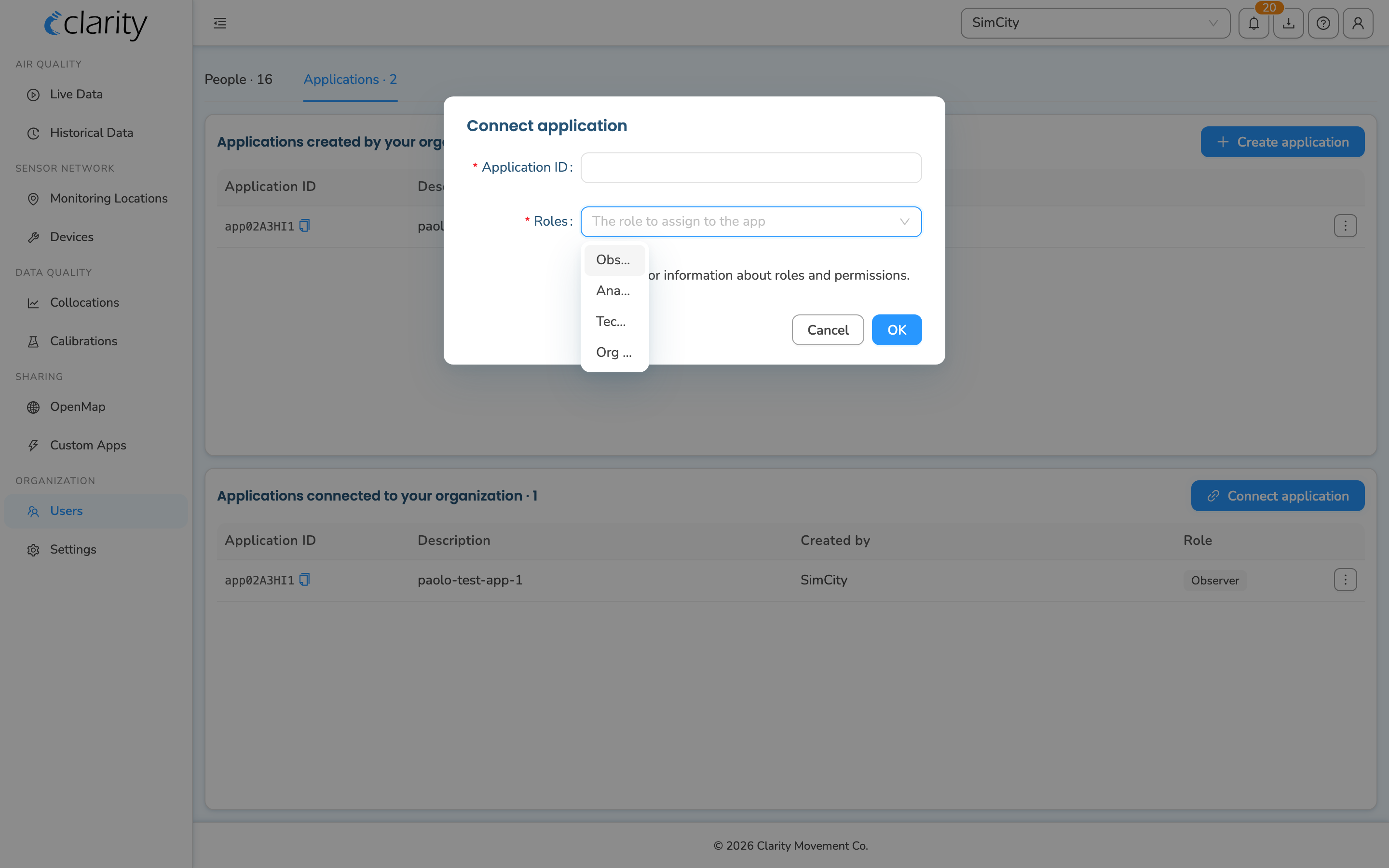Choose the Obs... role option
The width and height of the screenshot is (1389, 868).
[614, 260]
